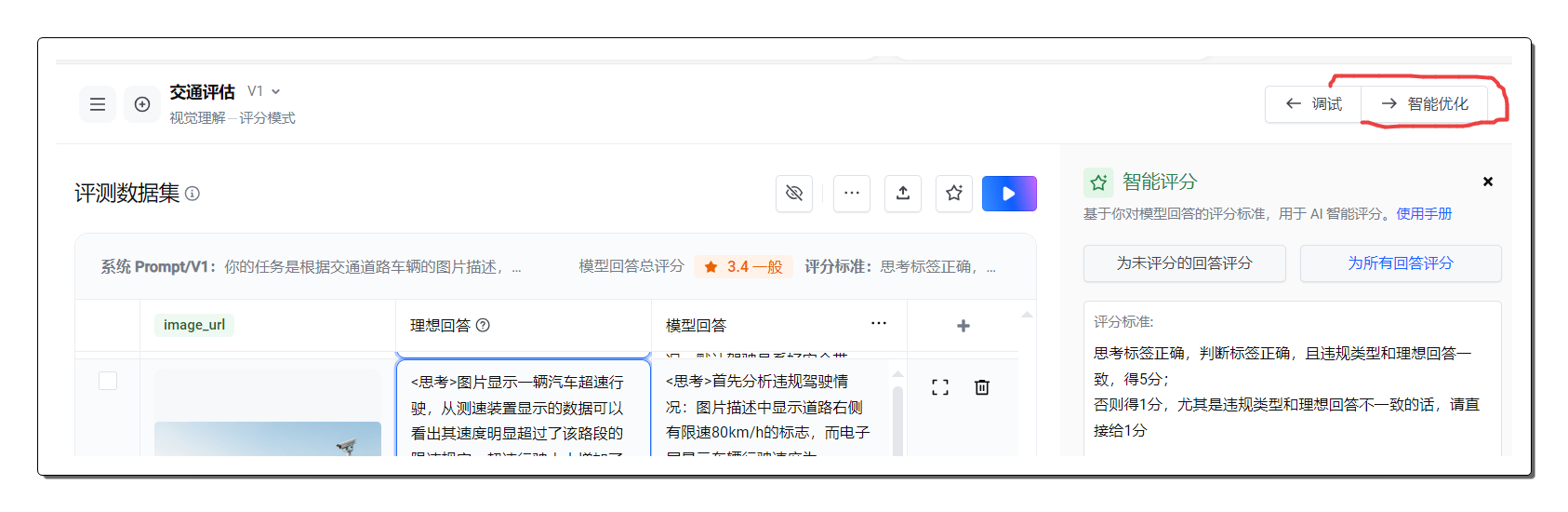Select the image_url column tag

click(x=194, y=325)
